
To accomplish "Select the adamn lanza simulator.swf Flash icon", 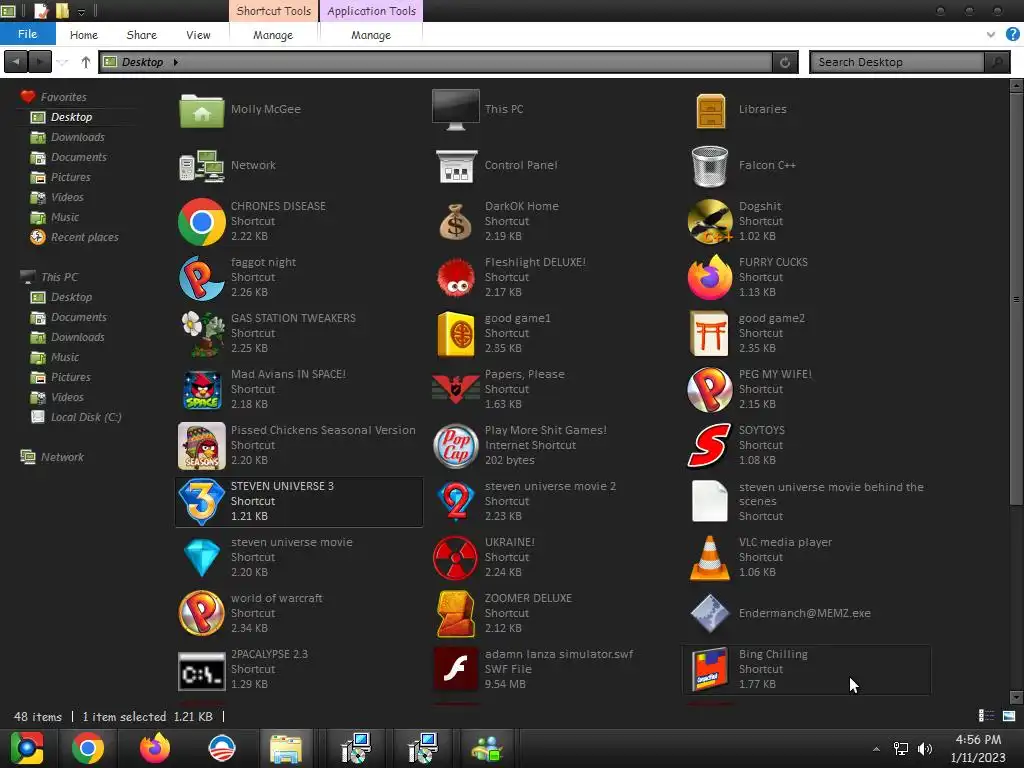I will [x=456, y=669].
